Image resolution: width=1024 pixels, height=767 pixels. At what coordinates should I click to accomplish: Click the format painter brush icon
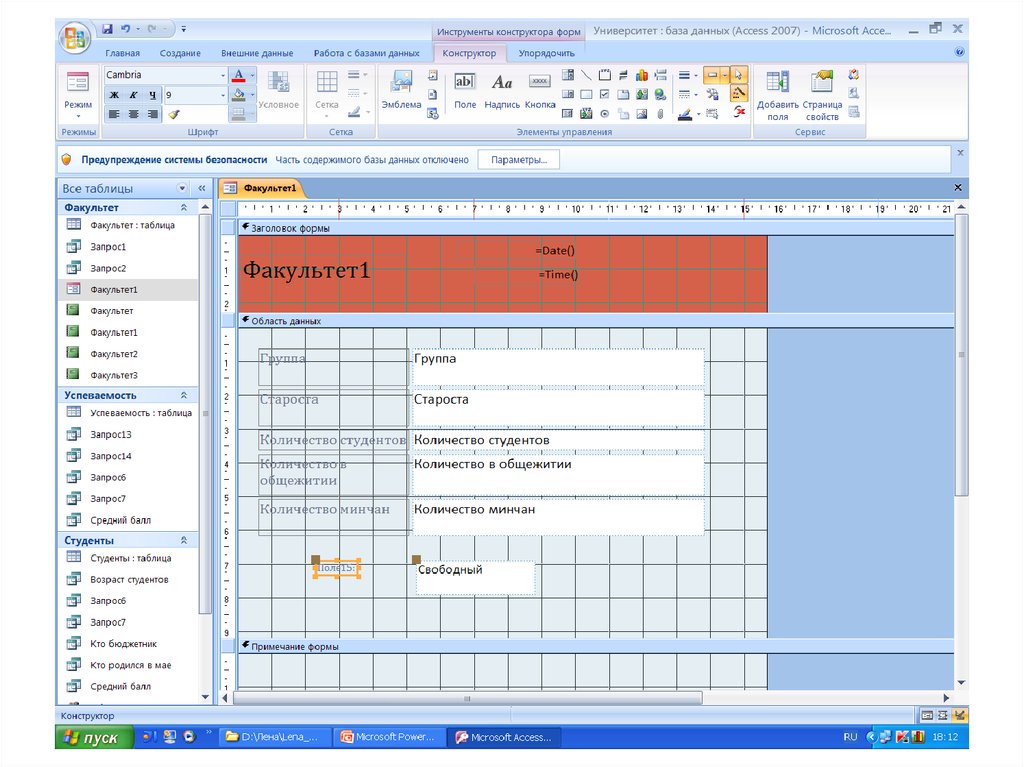point(173,114)
